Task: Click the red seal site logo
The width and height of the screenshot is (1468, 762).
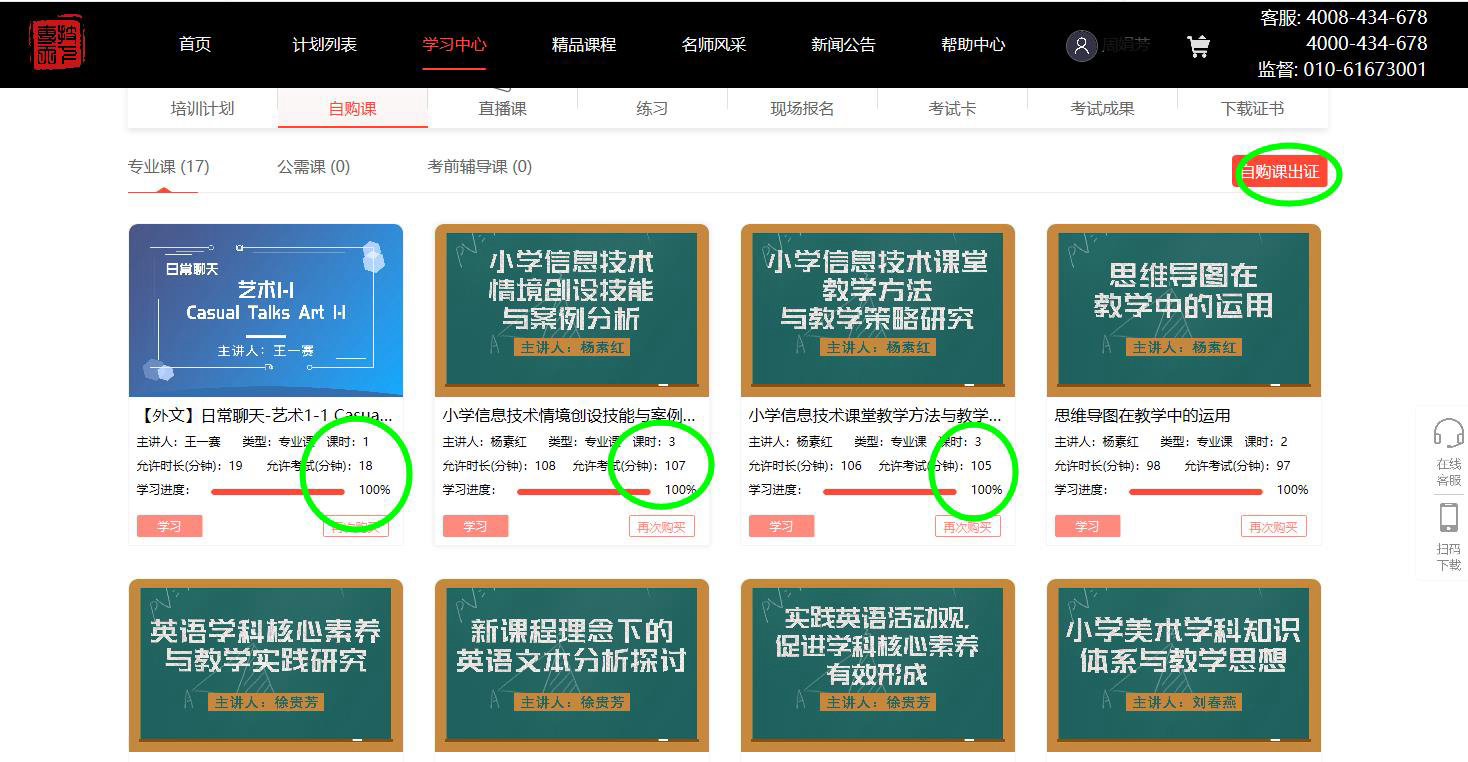Action: (x=57, y=43)
